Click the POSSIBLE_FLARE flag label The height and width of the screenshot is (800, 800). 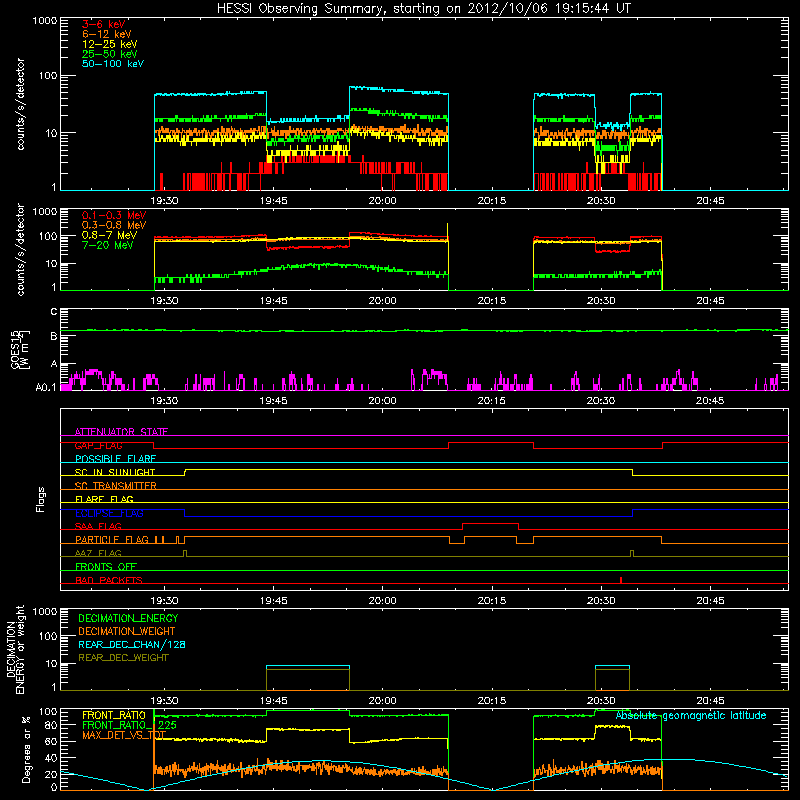tap(115, 459)
